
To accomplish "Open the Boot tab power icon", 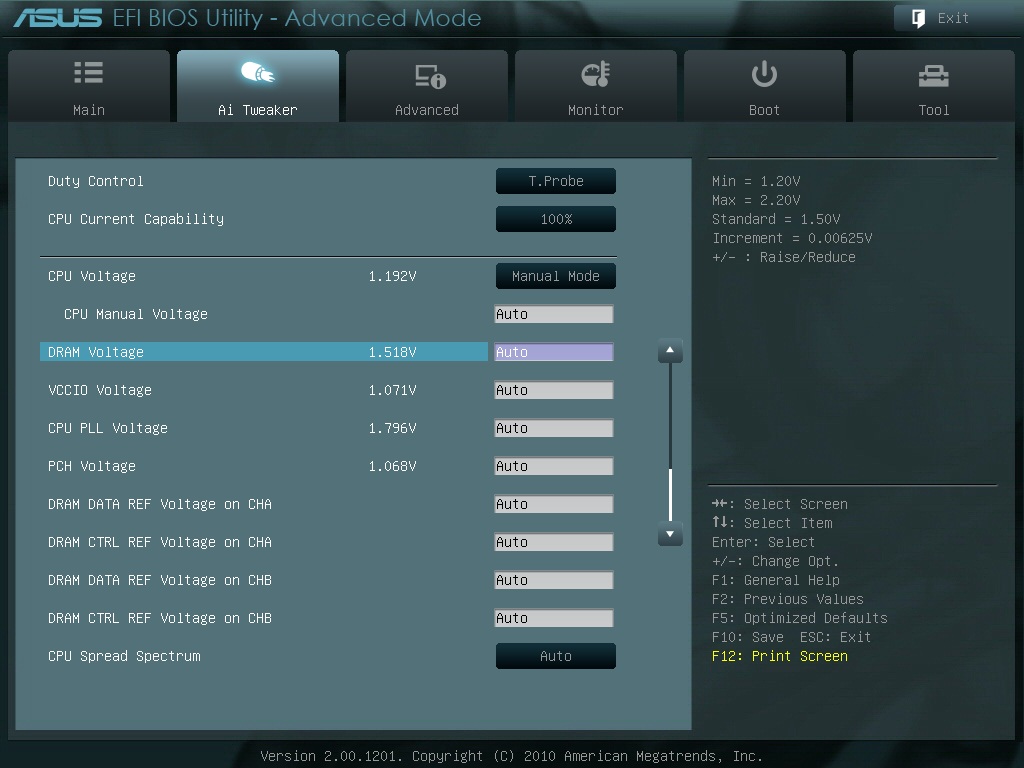I will [764, 74].
